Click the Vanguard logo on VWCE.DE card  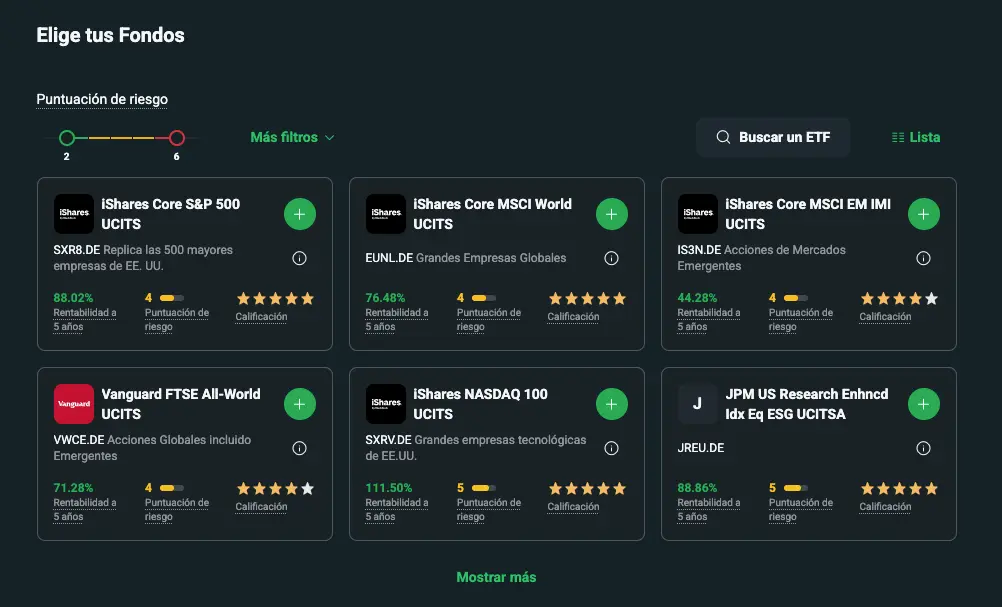click(74, 404)
